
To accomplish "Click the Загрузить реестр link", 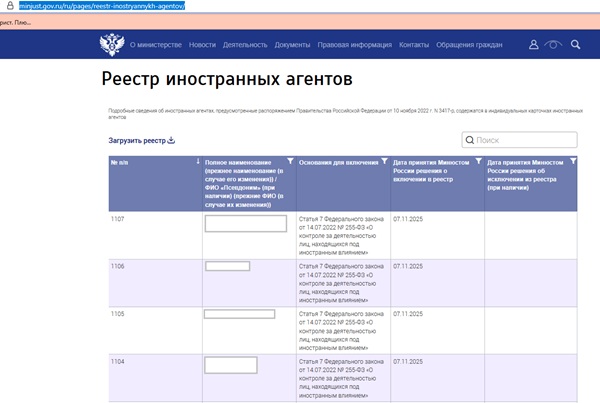I will tap(136, 140).
